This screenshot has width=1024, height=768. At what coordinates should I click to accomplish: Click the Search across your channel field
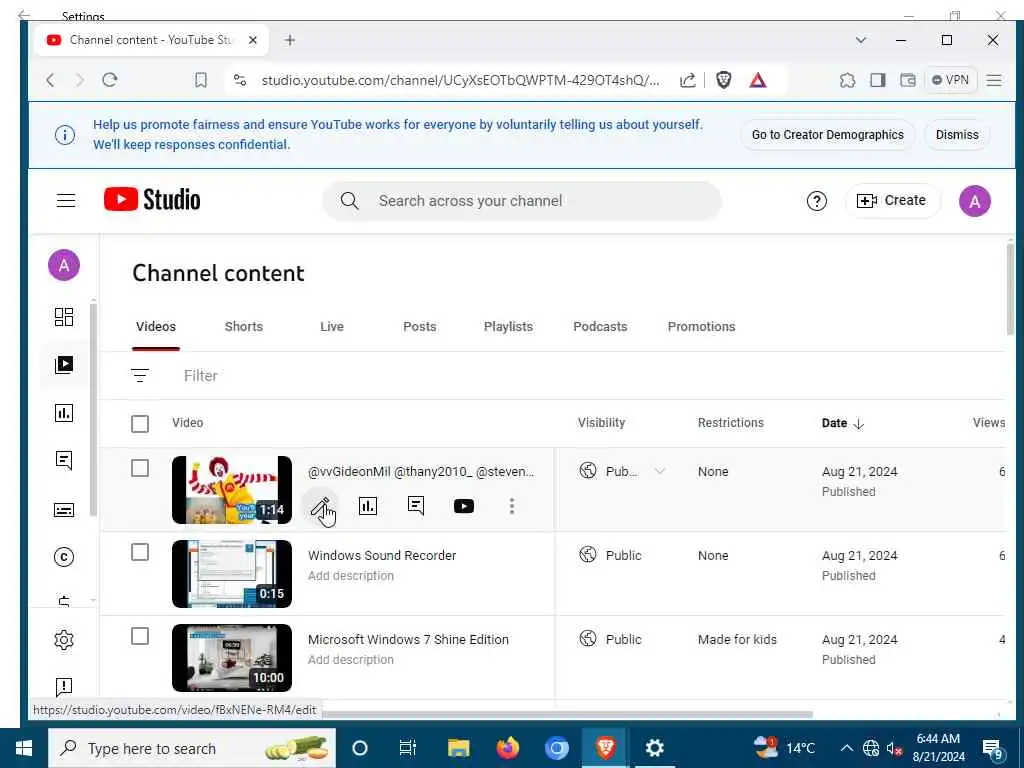[x=521, y=200]
